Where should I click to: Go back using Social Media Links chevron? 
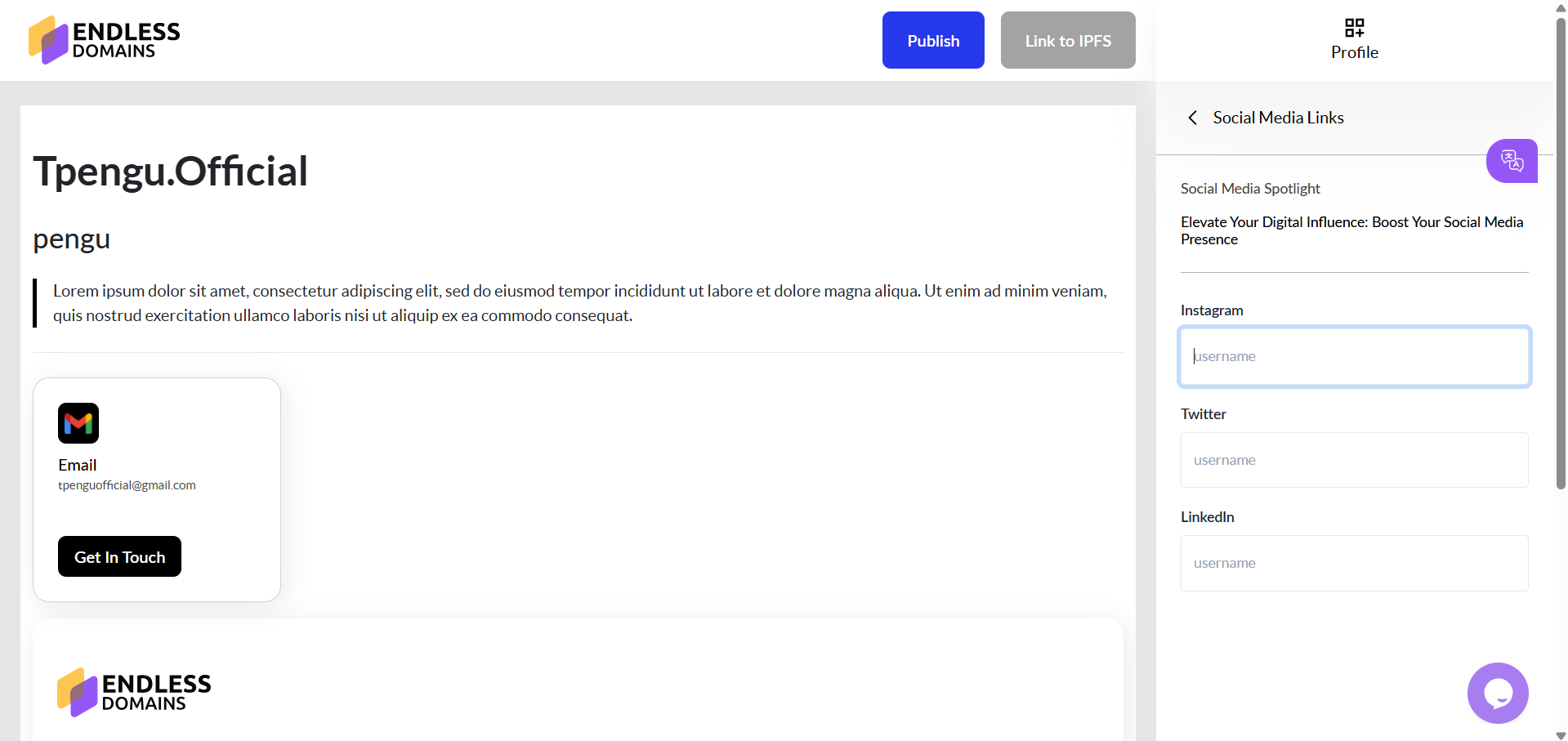click(x=1193, y=118)
